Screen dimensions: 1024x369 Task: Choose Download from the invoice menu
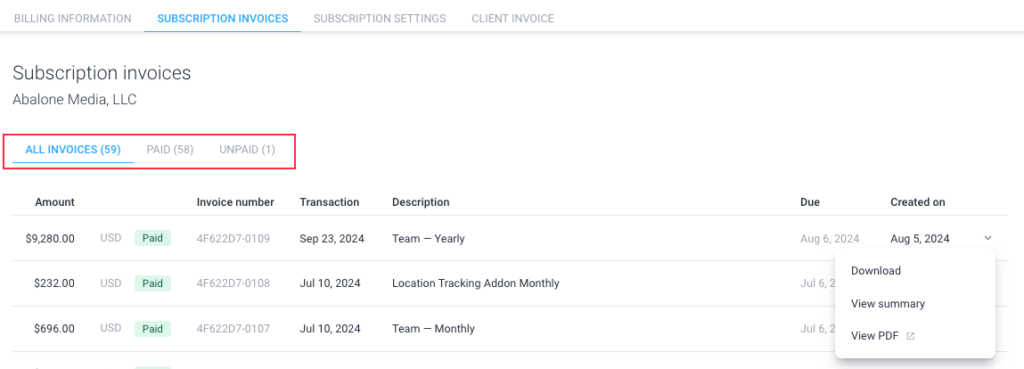click(x=876, y=271)
